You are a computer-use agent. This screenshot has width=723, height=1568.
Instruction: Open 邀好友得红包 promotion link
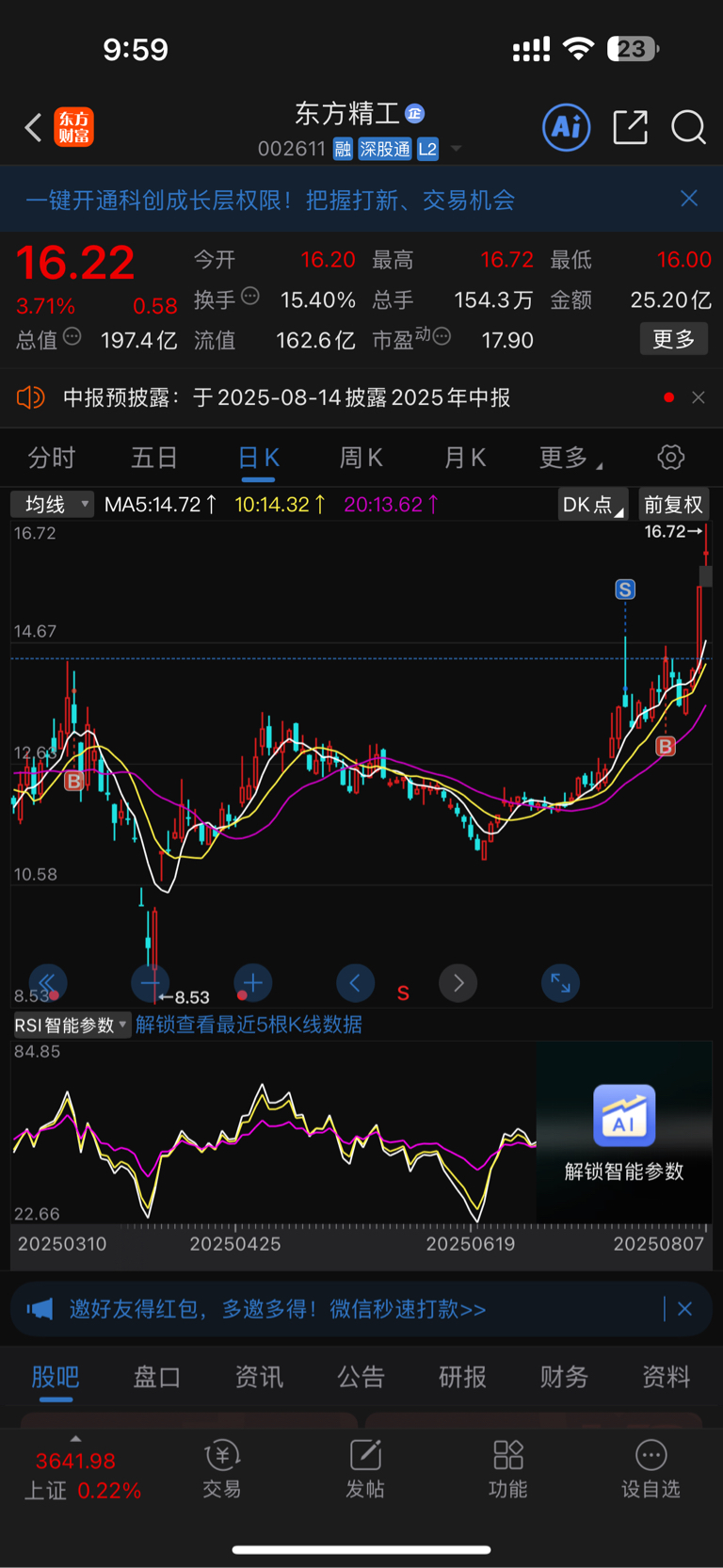point(278,1309)
